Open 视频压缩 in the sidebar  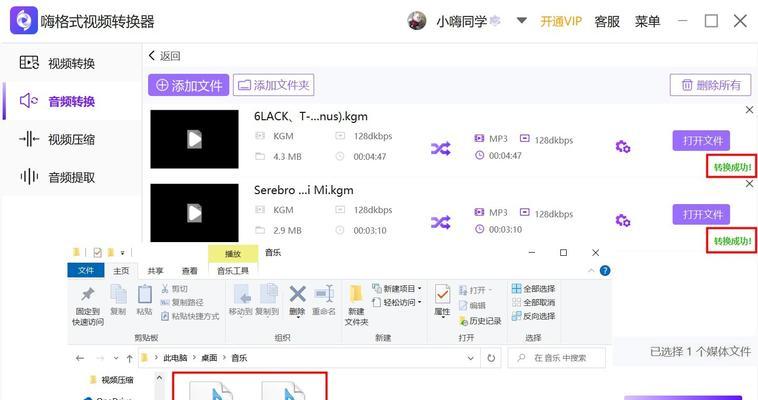57,139
